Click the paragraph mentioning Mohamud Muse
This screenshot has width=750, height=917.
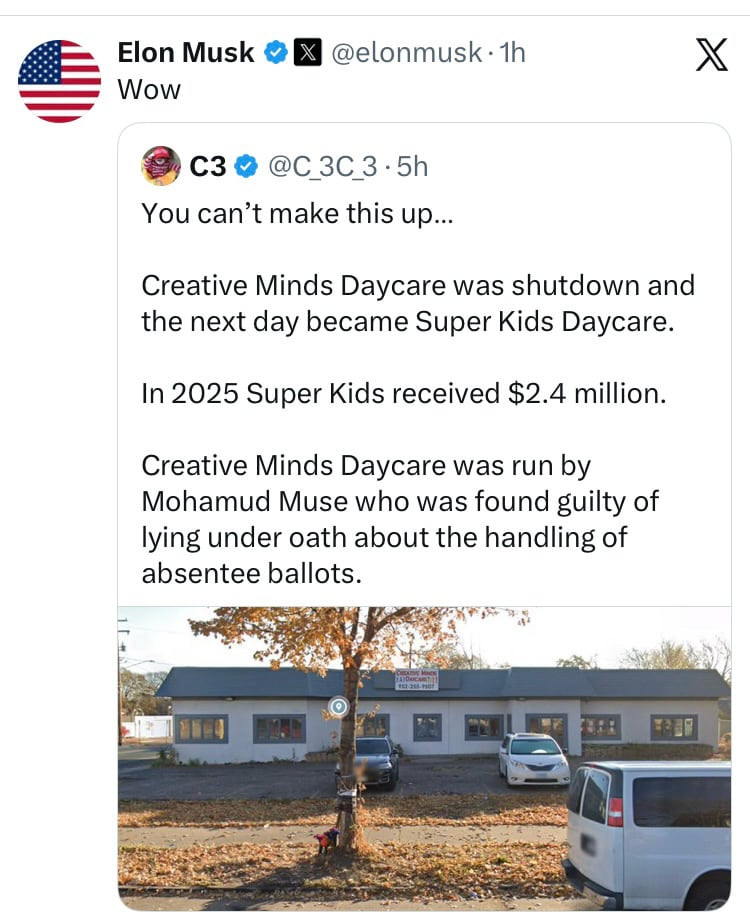[400, 519]
